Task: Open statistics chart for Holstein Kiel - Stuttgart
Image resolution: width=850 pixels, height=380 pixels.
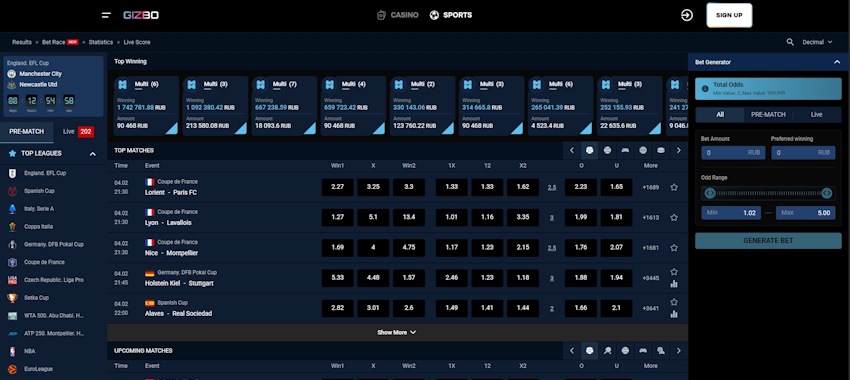Action: pyautogui.click(x=674, y=284)
